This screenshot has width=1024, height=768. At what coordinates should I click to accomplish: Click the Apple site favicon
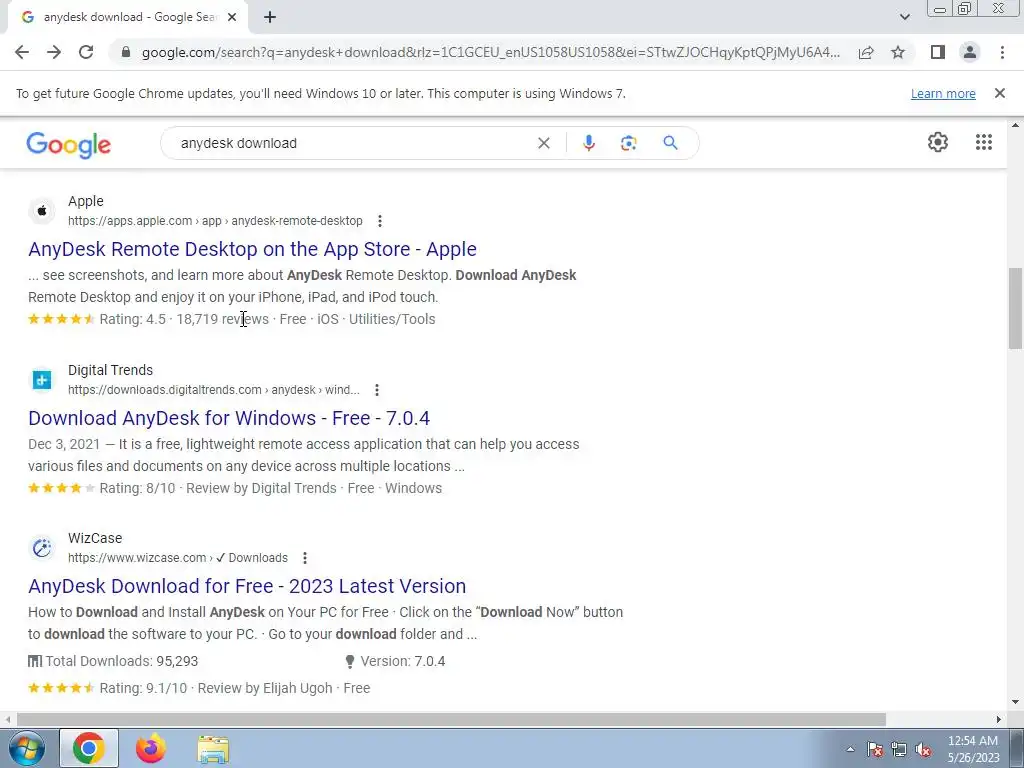pos(42,211)
